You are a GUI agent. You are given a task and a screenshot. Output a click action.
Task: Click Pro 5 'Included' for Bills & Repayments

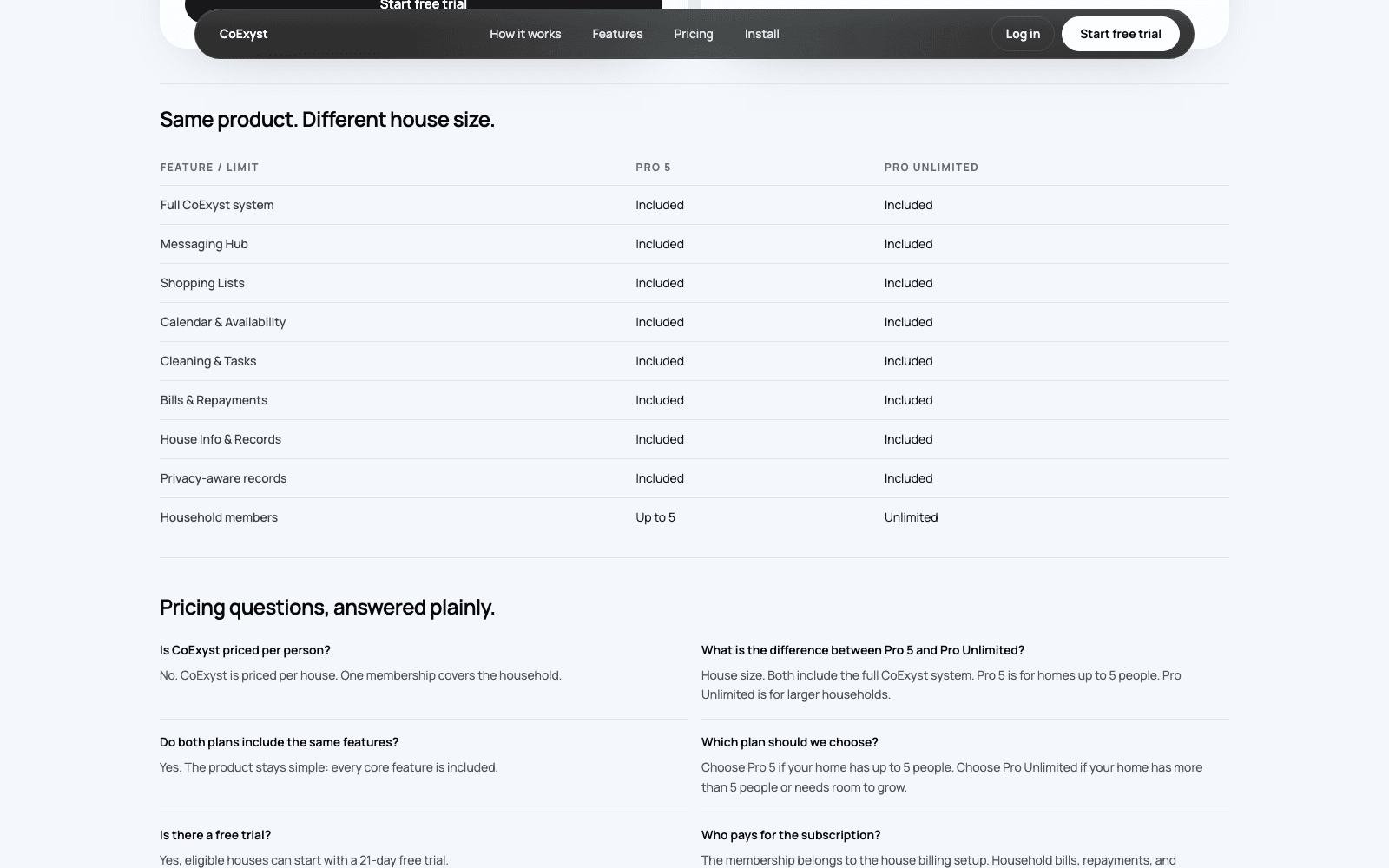(660, 400)
